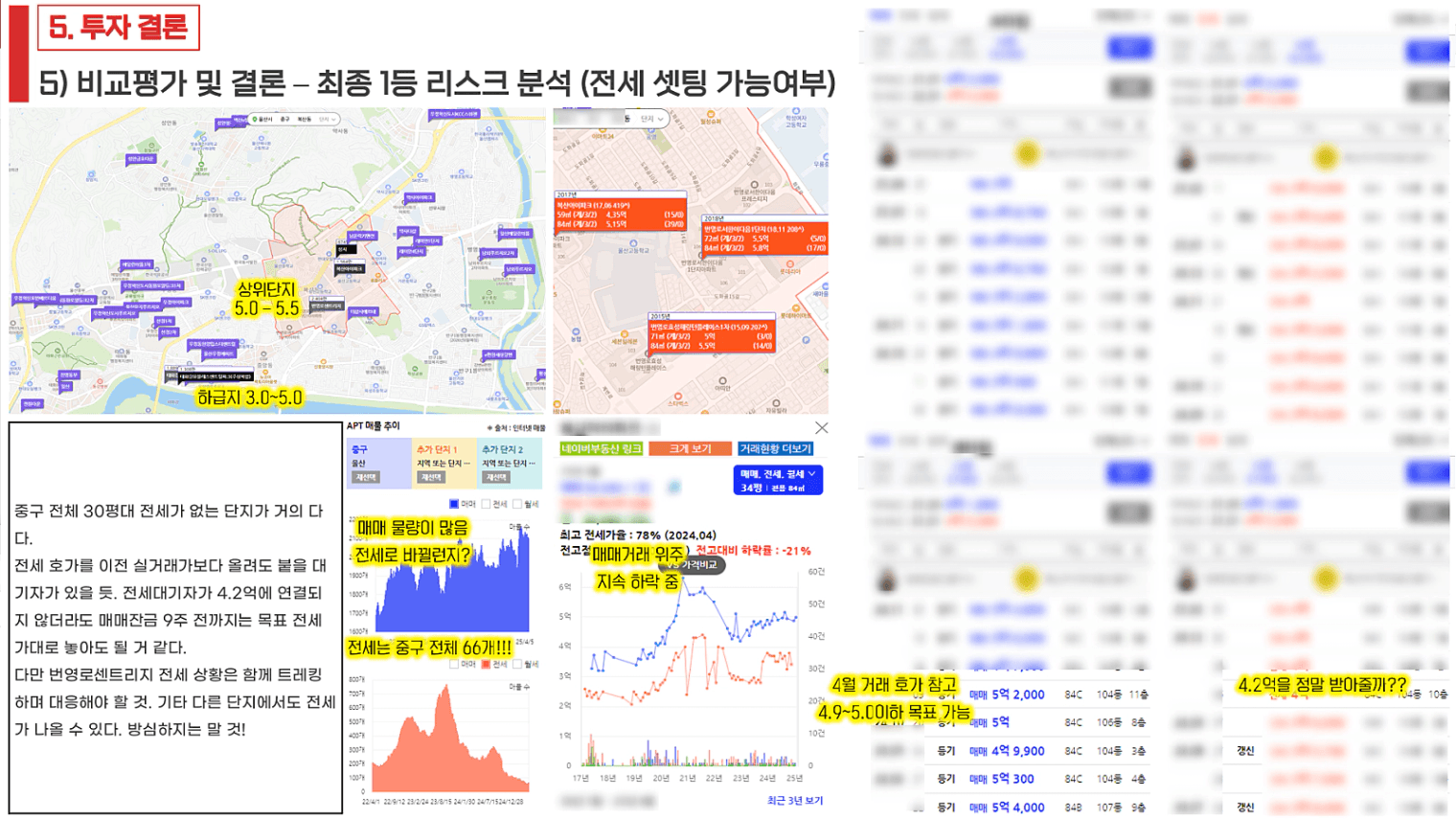Toggle 전세 checkbox above orange listing chart
1456x819 pixels.
(x=487, y=664)
